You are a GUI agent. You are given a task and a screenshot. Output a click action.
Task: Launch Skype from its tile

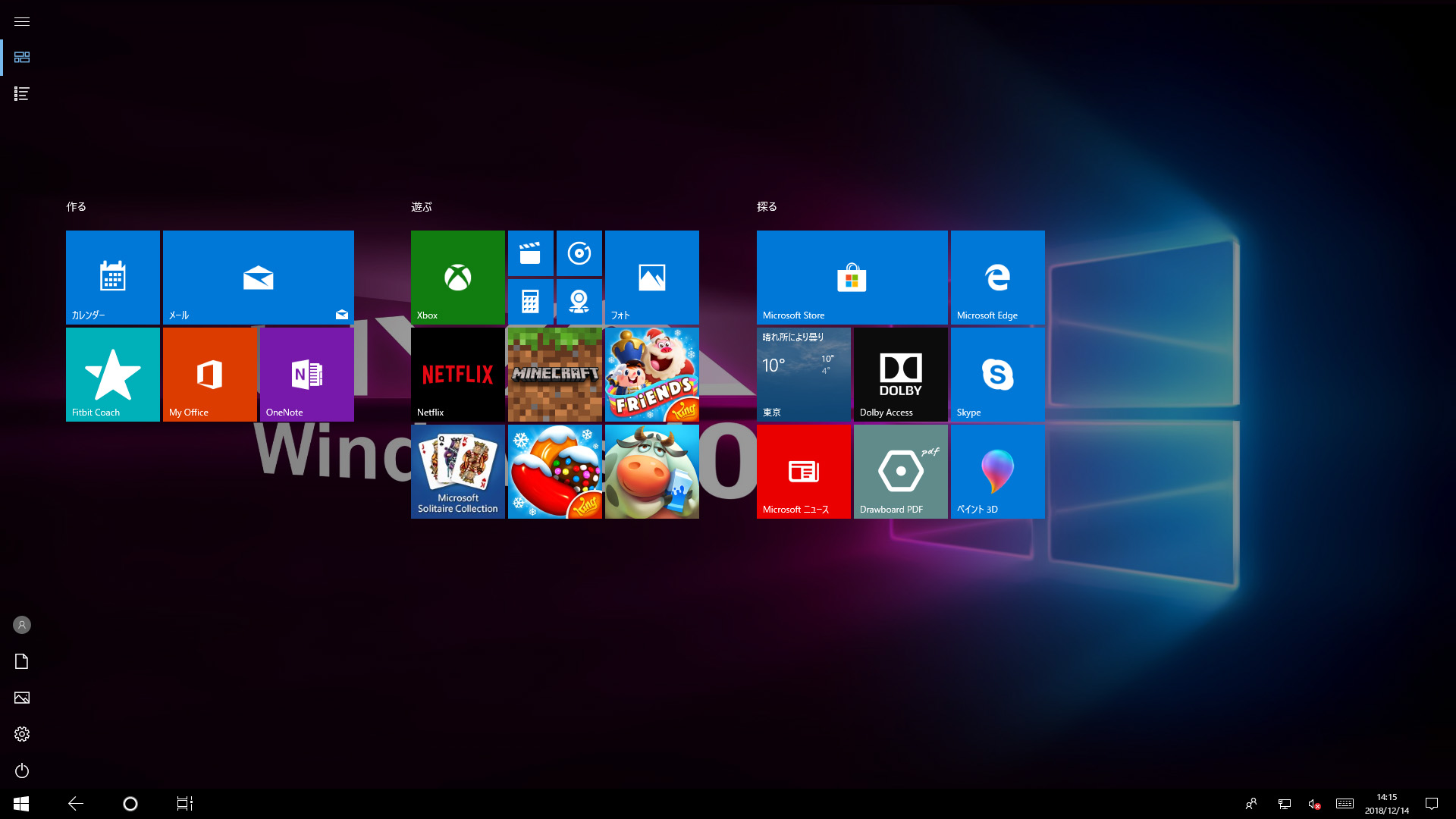[x=997, y=374]
